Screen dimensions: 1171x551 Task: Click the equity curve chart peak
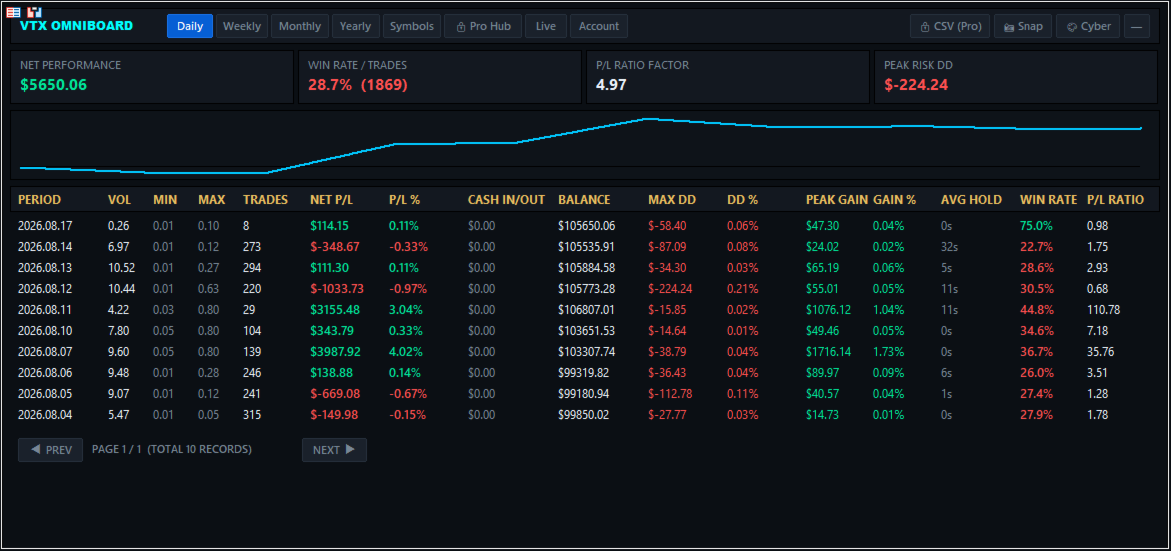pos(647,119)
